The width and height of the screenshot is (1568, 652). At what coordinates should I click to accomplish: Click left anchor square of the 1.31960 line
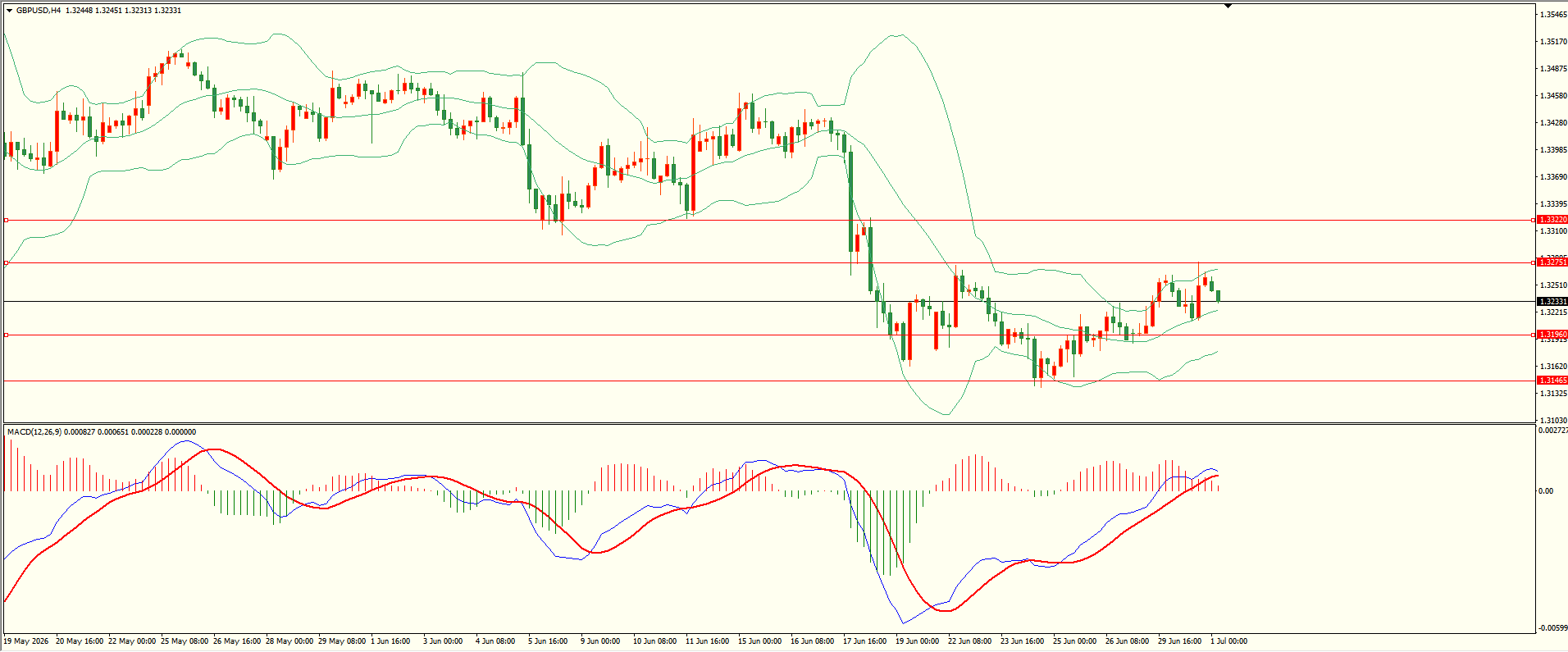coord(7,335)
